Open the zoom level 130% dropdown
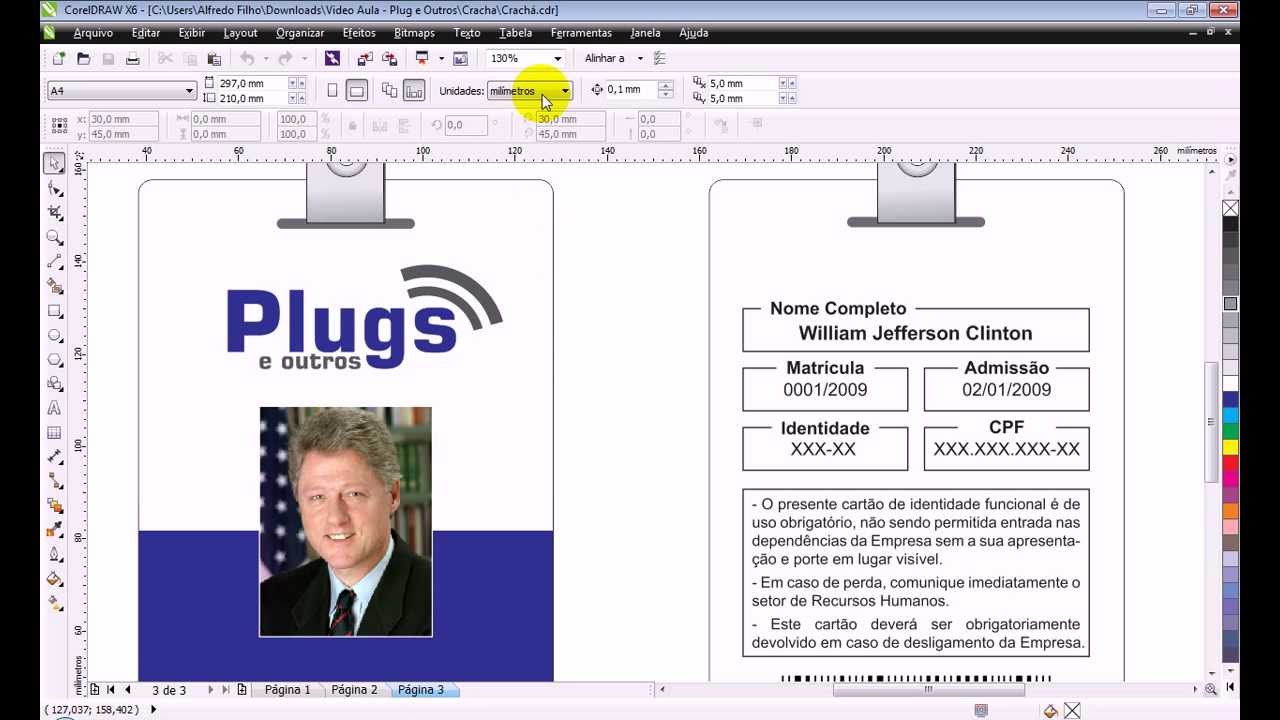This screenshot has width=1280, height=720. tap(557, 59)
